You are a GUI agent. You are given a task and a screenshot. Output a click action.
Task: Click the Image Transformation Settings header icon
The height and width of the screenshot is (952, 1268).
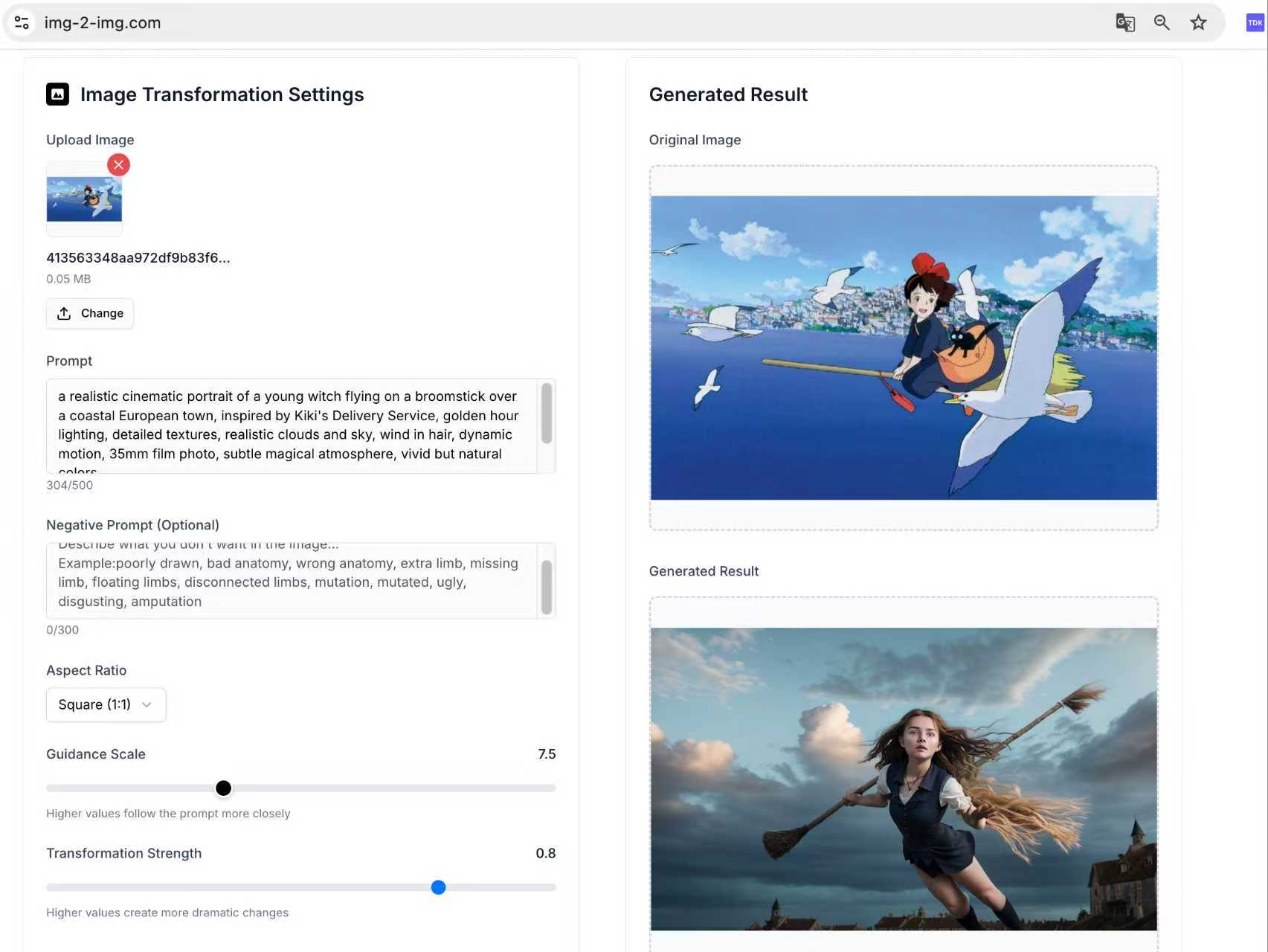point(57,94)
